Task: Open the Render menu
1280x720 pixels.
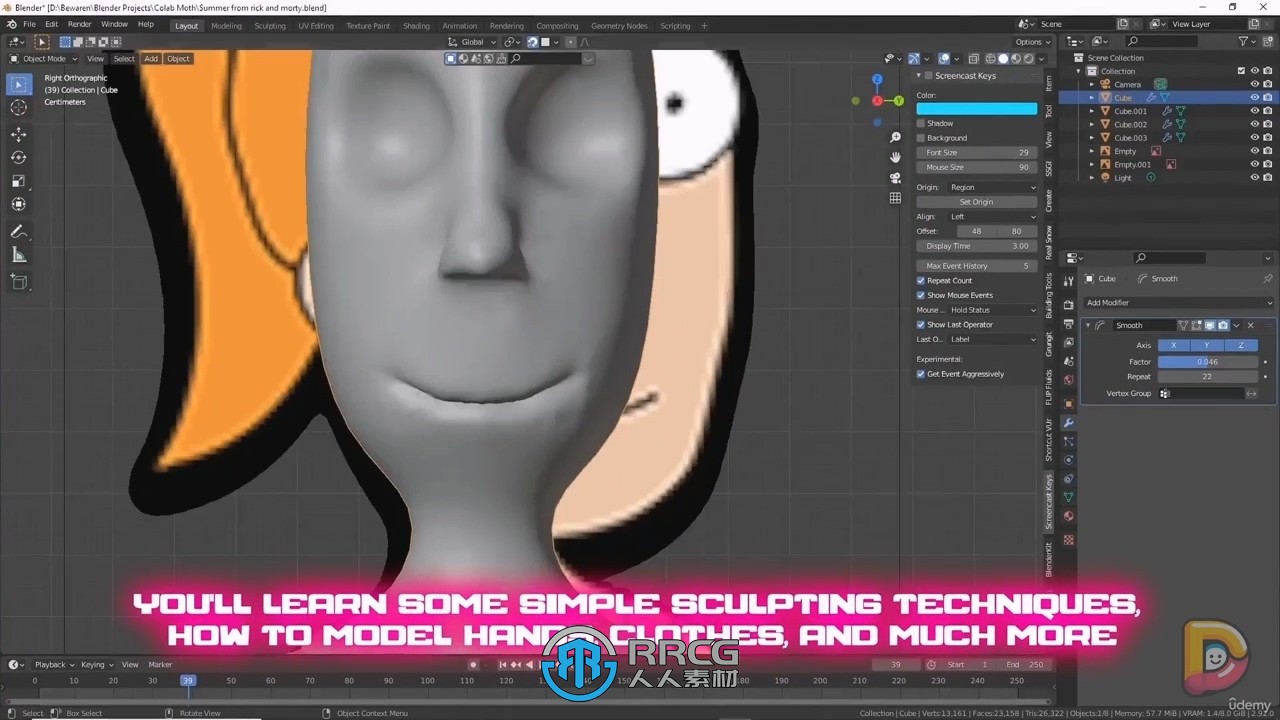Action: click(79, 24)
